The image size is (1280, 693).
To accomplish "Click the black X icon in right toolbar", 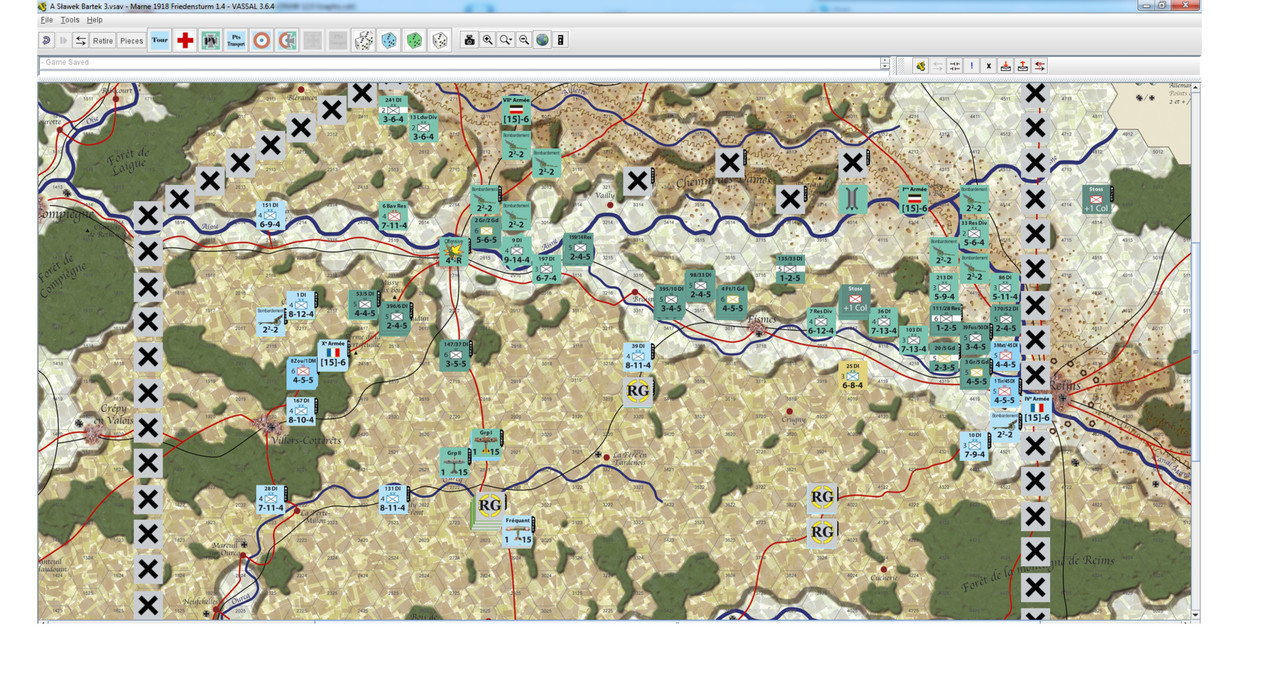I will pos(989,66).
